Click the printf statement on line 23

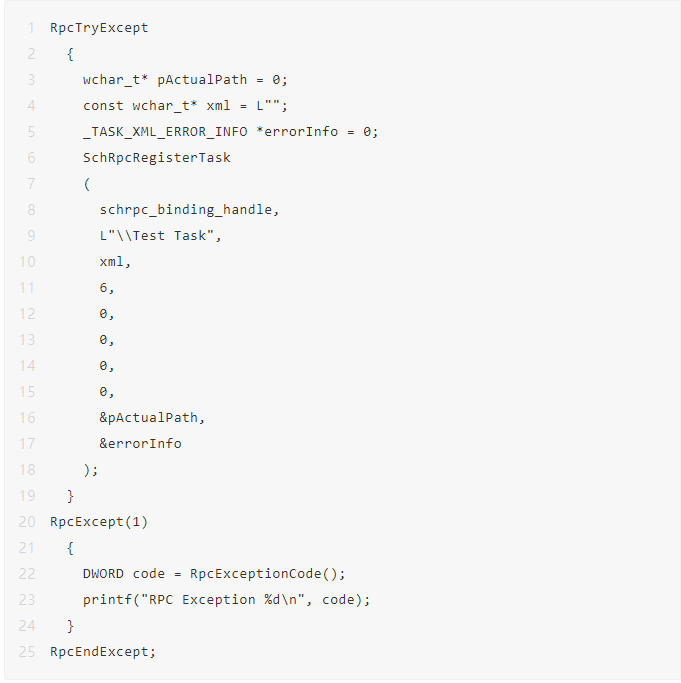[226, 599]
